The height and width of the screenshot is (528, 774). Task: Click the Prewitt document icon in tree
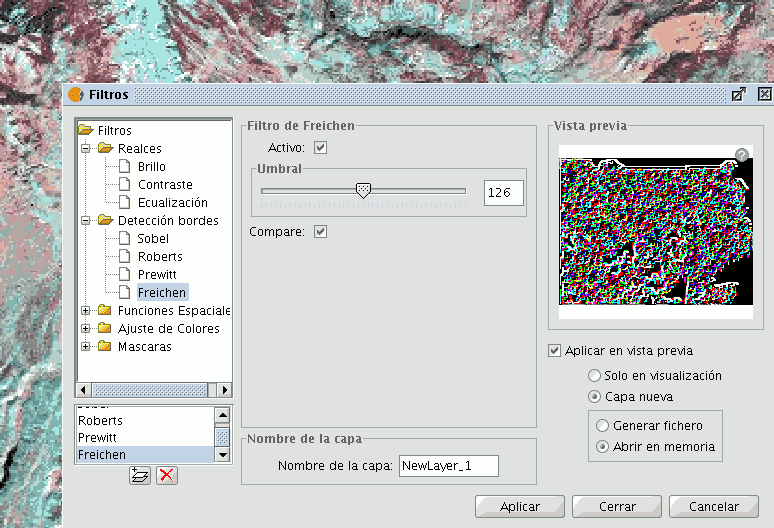point(125,274)
